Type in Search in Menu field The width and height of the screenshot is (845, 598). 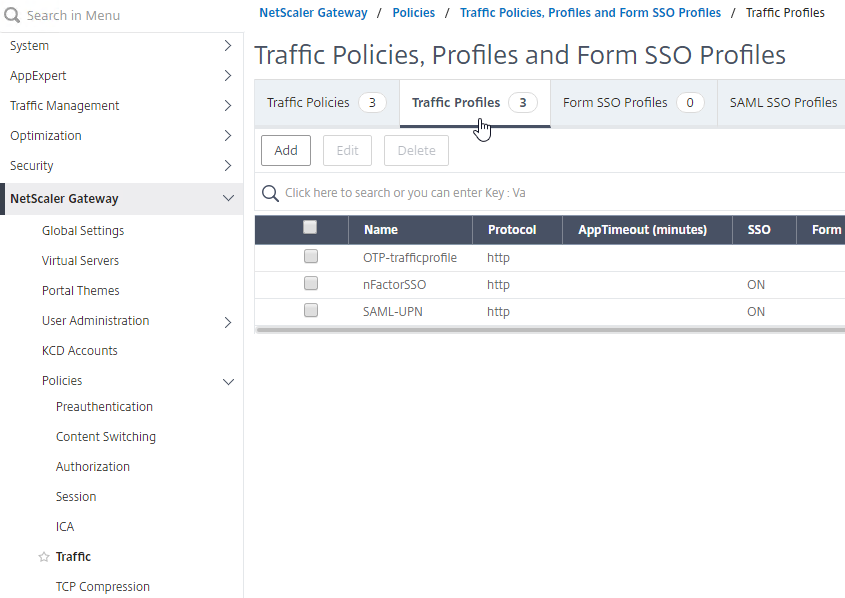[121, 16]
